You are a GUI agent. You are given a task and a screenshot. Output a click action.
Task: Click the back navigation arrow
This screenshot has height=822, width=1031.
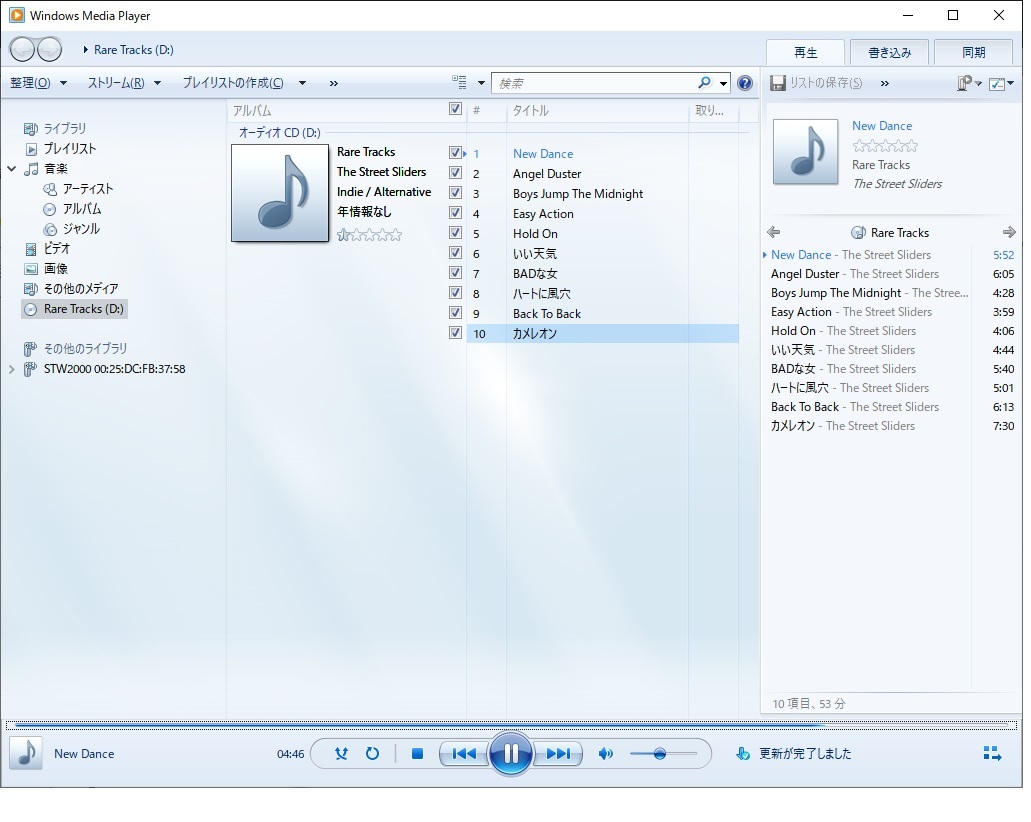22,49
